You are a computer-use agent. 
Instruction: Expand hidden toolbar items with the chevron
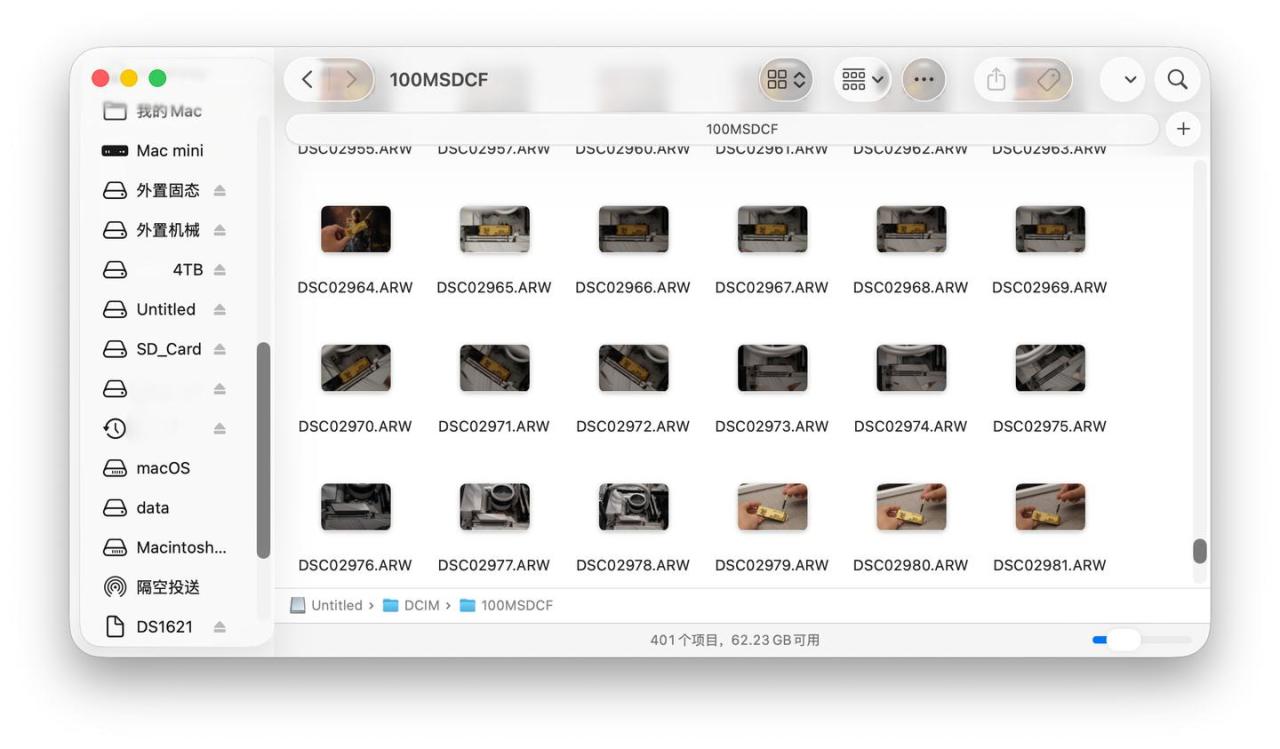(1130, 80)
